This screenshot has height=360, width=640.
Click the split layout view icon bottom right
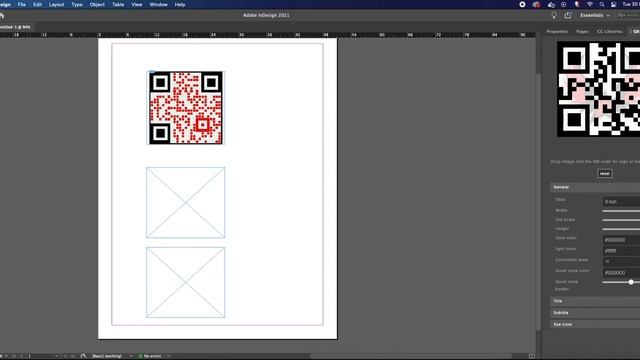(x=531, y=356)
